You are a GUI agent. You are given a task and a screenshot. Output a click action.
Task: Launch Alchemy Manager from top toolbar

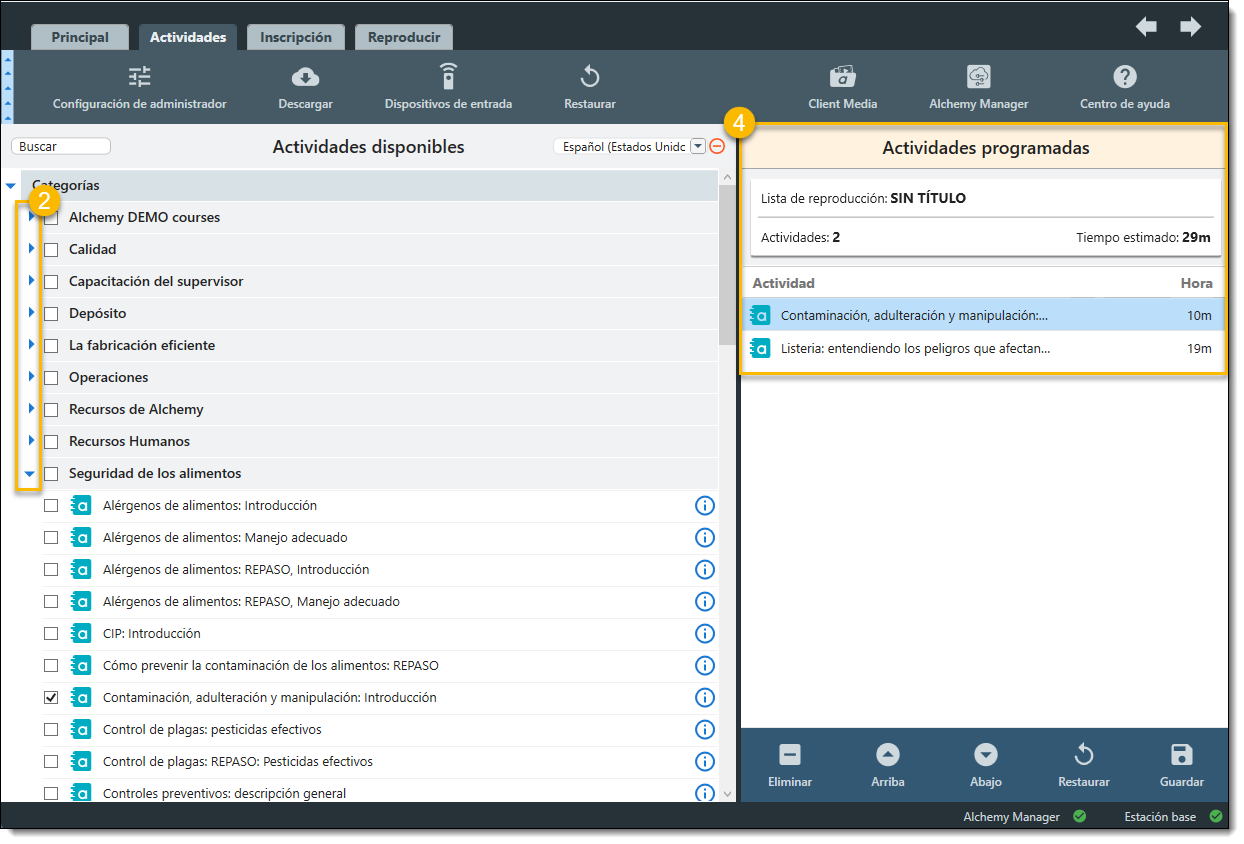tap(978, 78)
